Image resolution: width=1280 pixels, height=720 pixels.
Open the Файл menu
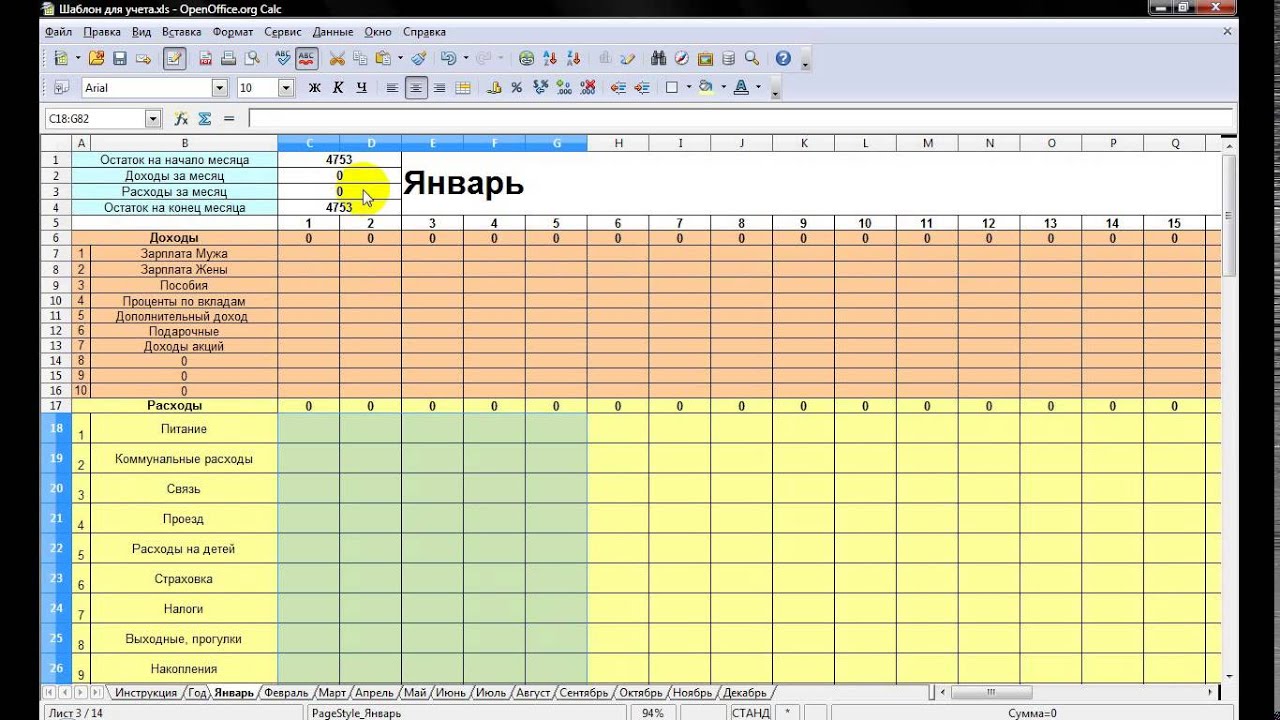[x=58, y=32]
